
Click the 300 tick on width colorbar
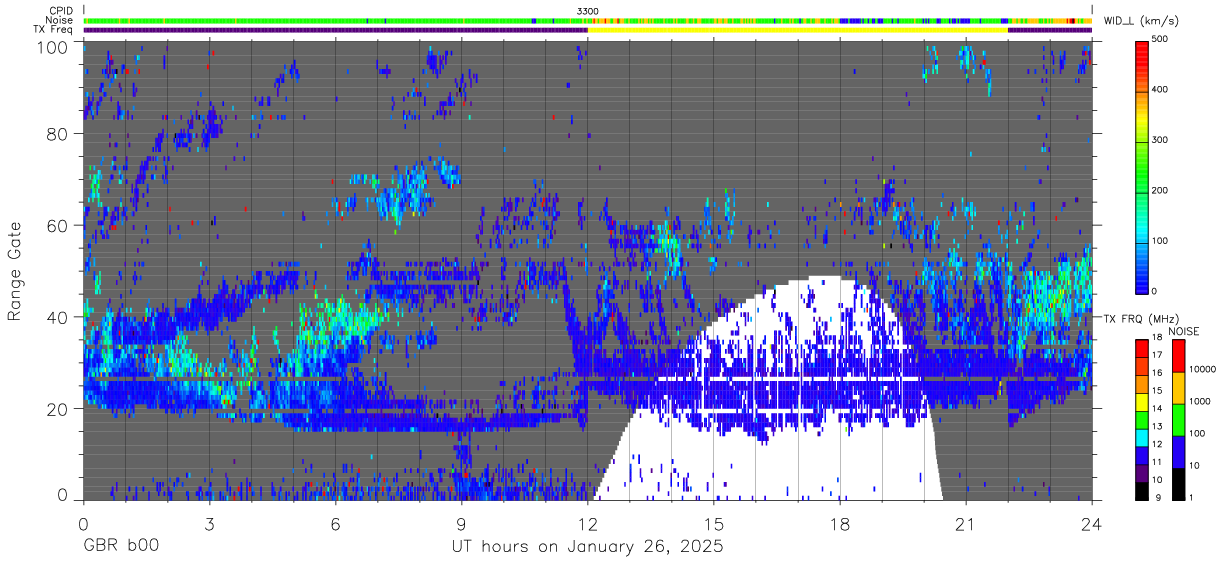coord(1160,140)
